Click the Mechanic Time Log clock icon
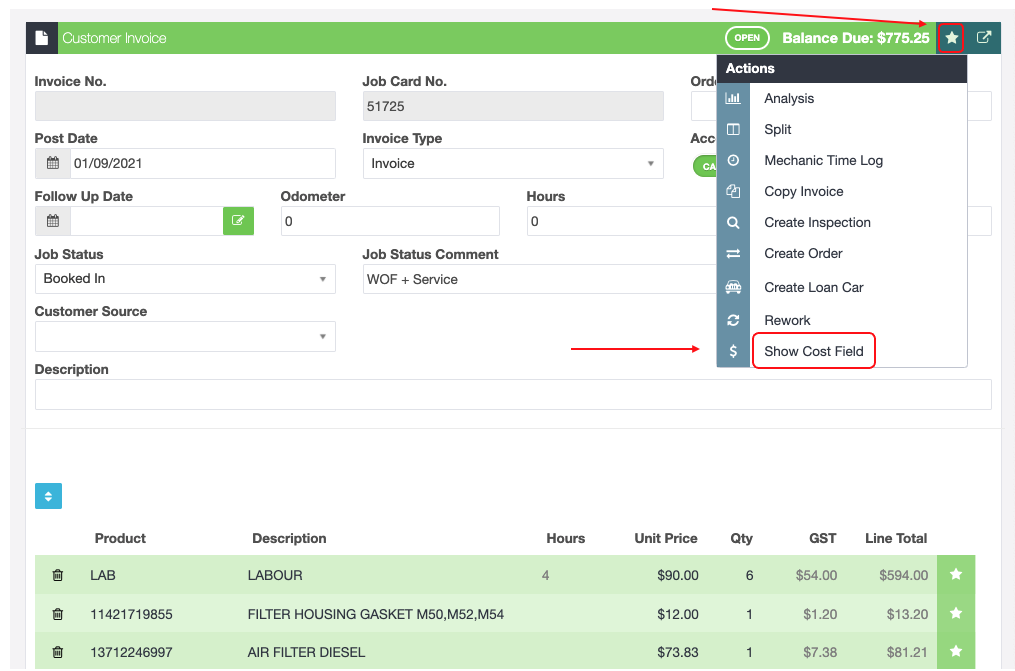This screenshot has width=1015, height=671. (733, 160)
